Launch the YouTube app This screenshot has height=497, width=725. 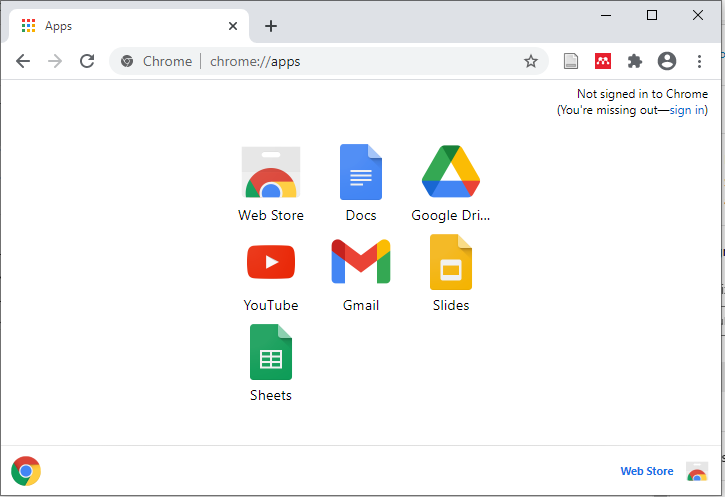pyautogui.click(x=271, y=263)
